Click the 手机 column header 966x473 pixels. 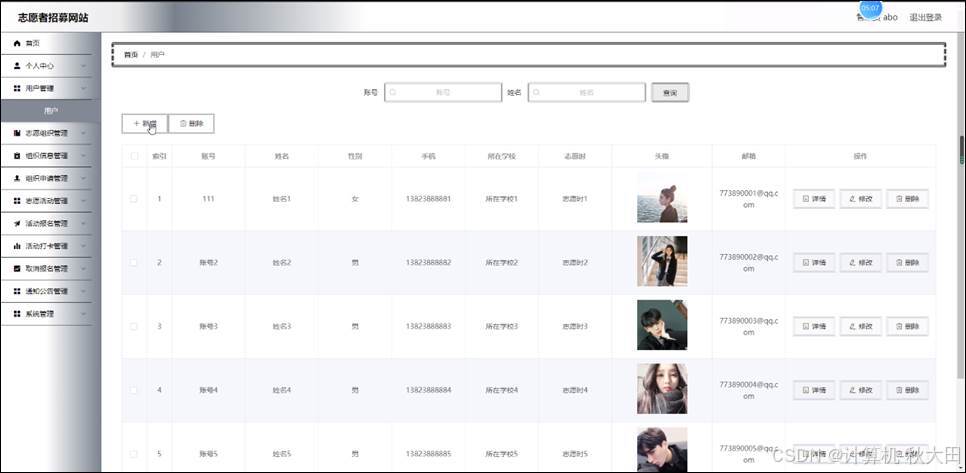(428, 156)
